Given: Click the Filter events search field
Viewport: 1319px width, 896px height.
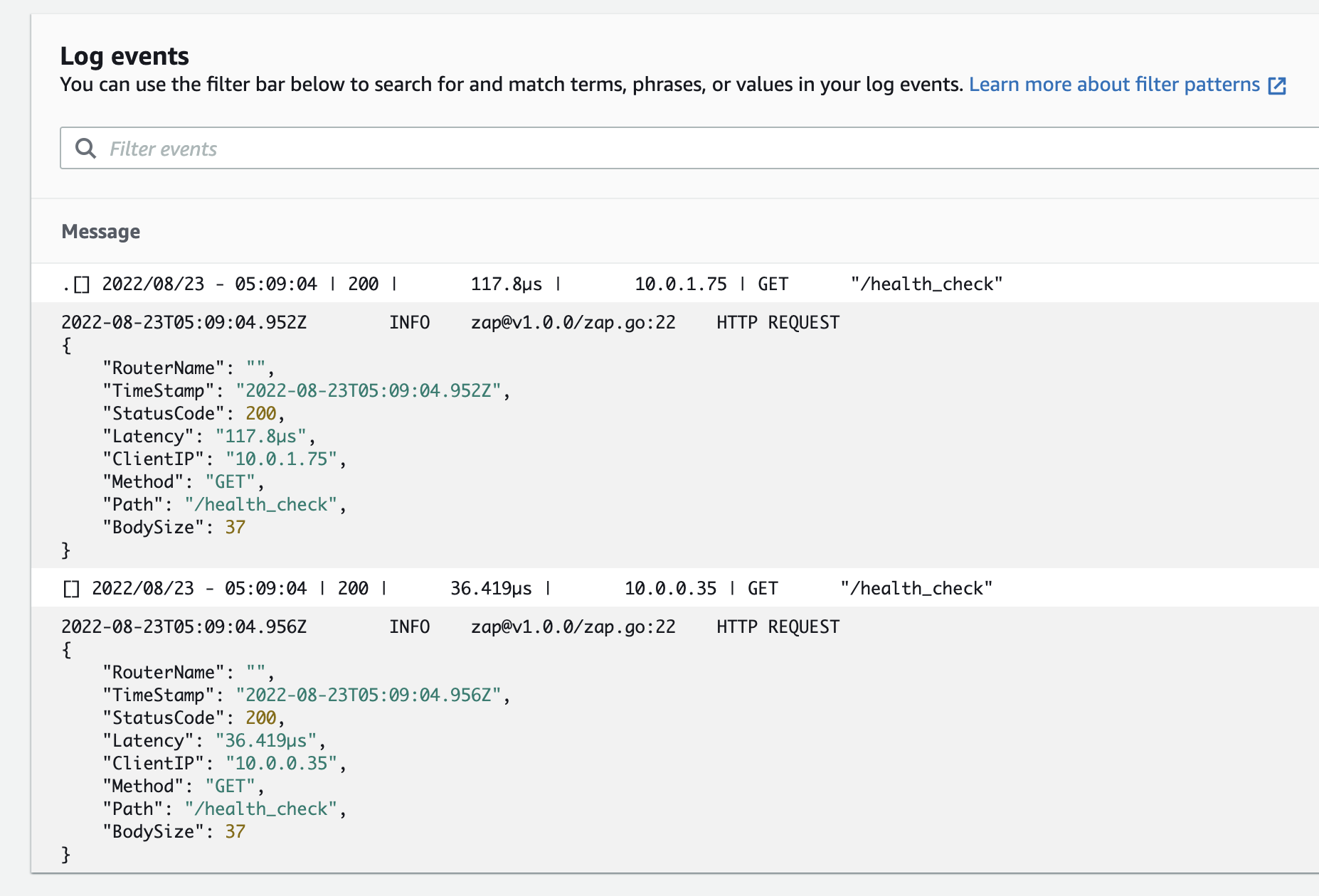Looking at the screenshot, I should click(689, 148).
